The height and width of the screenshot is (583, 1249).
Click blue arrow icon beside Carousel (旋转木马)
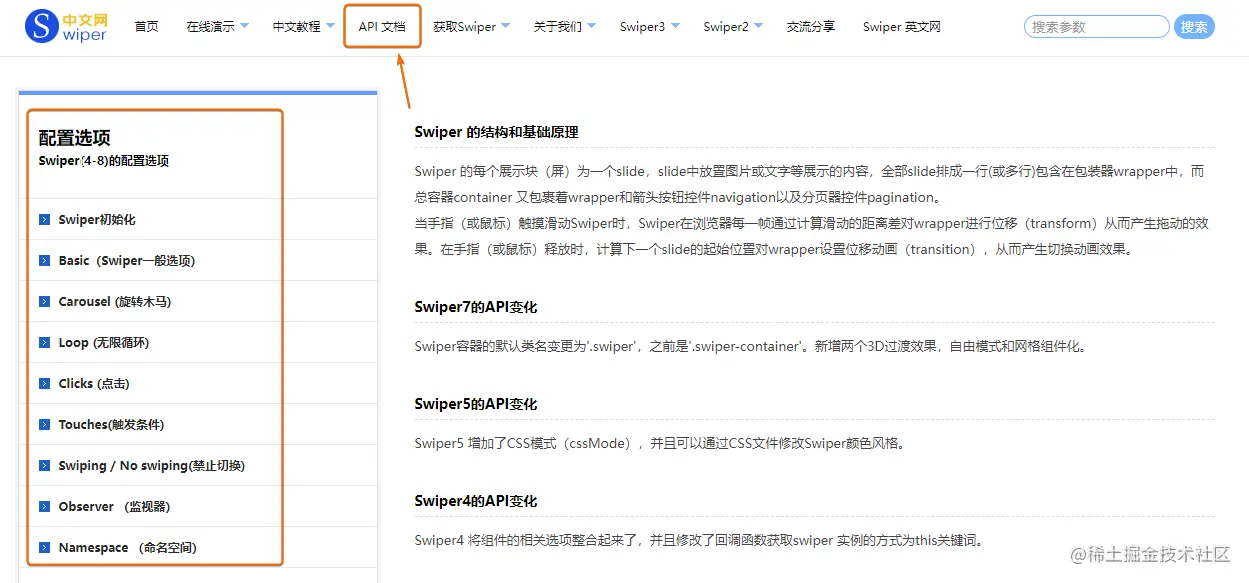[x=44, y=302]
